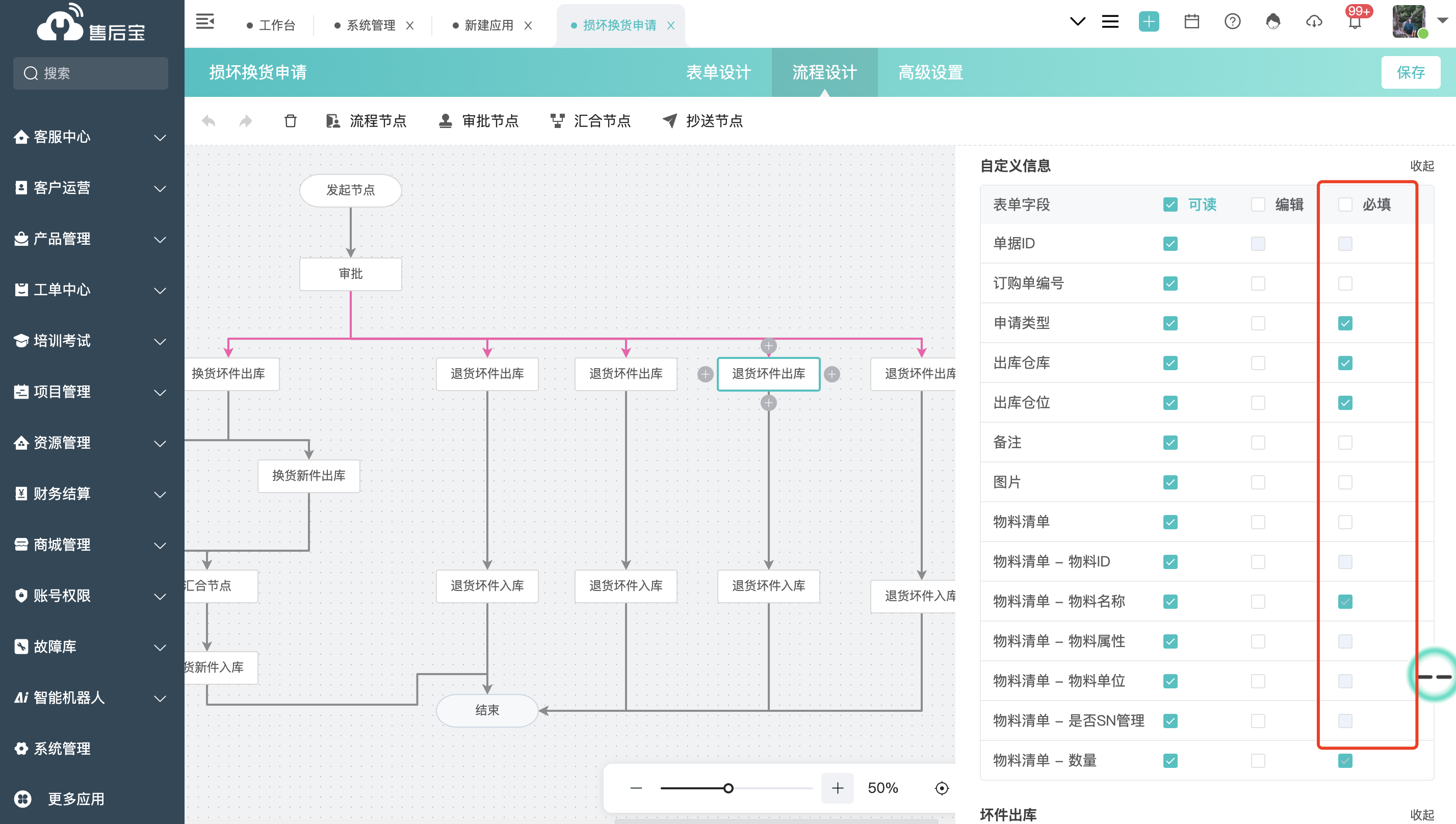Add a 流程节点 from the toolbar
The width and height of the screenshot is (1456, 824).
[x=366, y=120]
